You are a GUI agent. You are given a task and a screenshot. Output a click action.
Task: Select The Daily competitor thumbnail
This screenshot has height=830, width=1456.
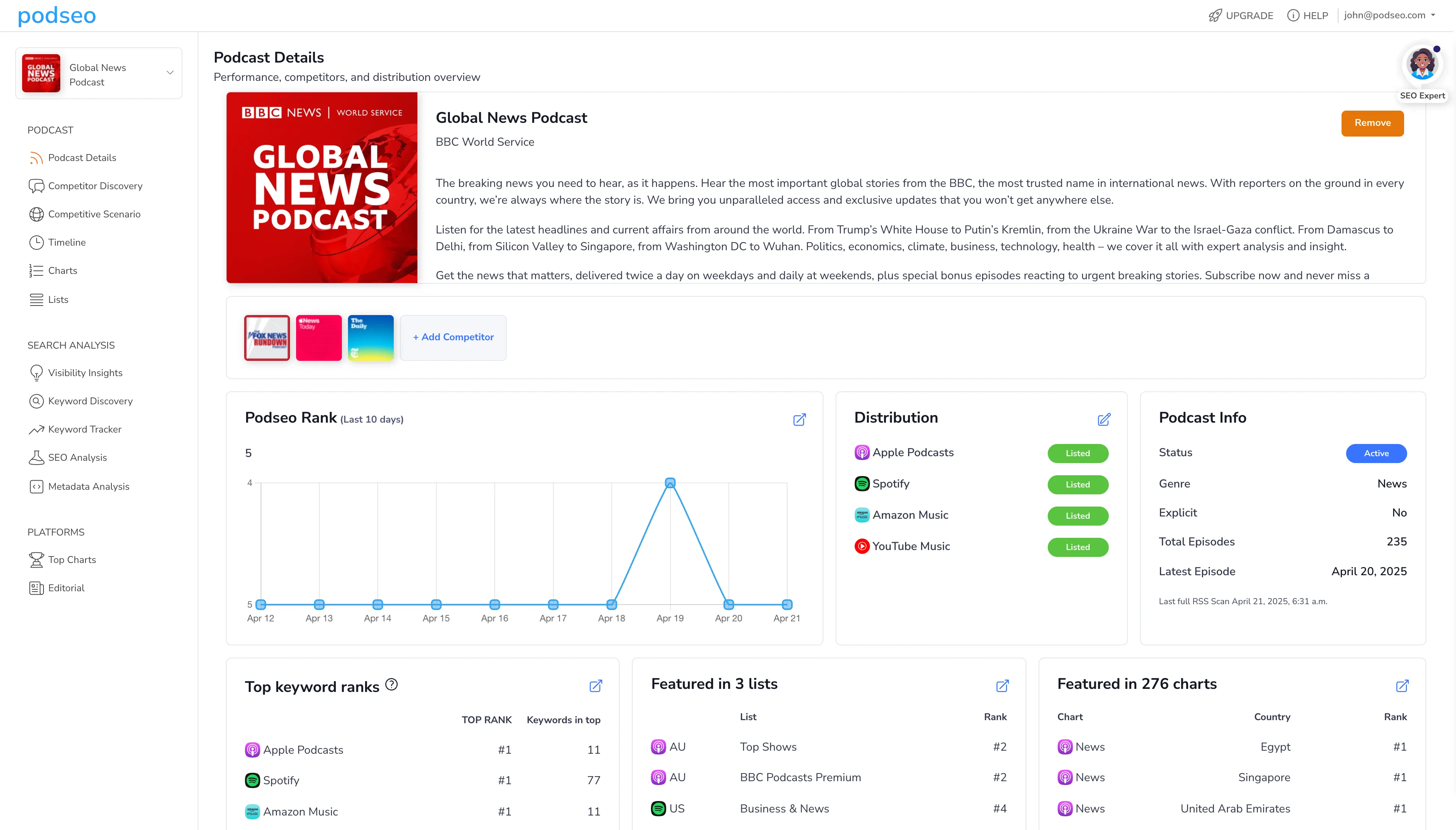(370, 338)
